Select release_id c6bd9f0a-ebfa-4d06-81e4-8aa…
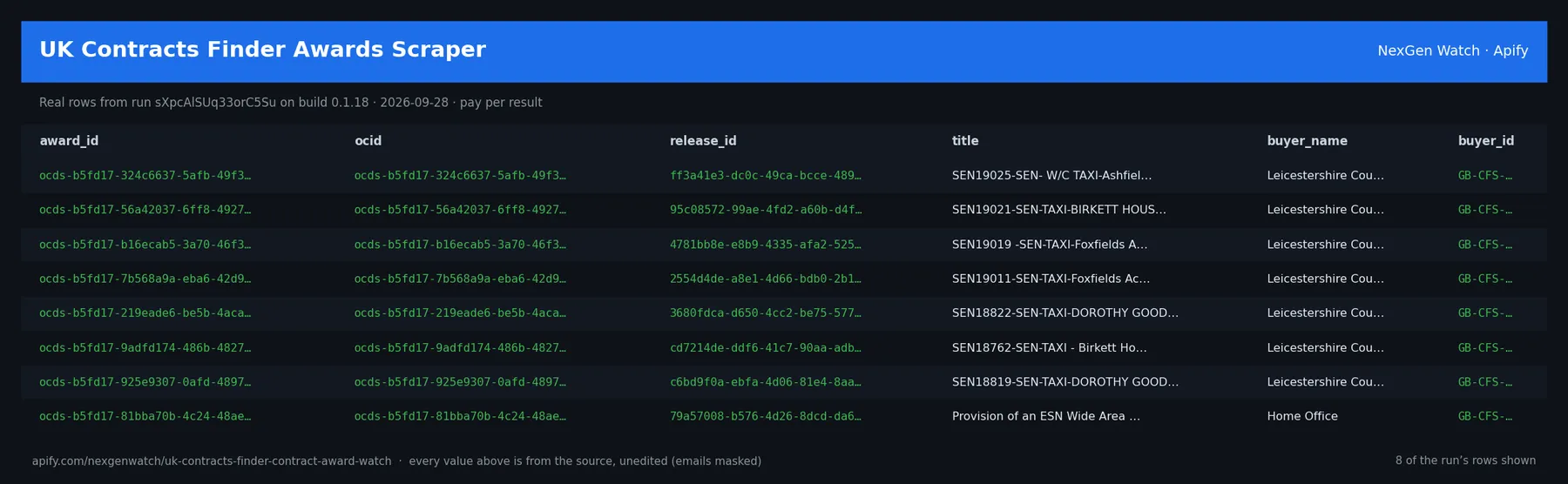This screenshot has width=1568, height=484. click(765, 382)
